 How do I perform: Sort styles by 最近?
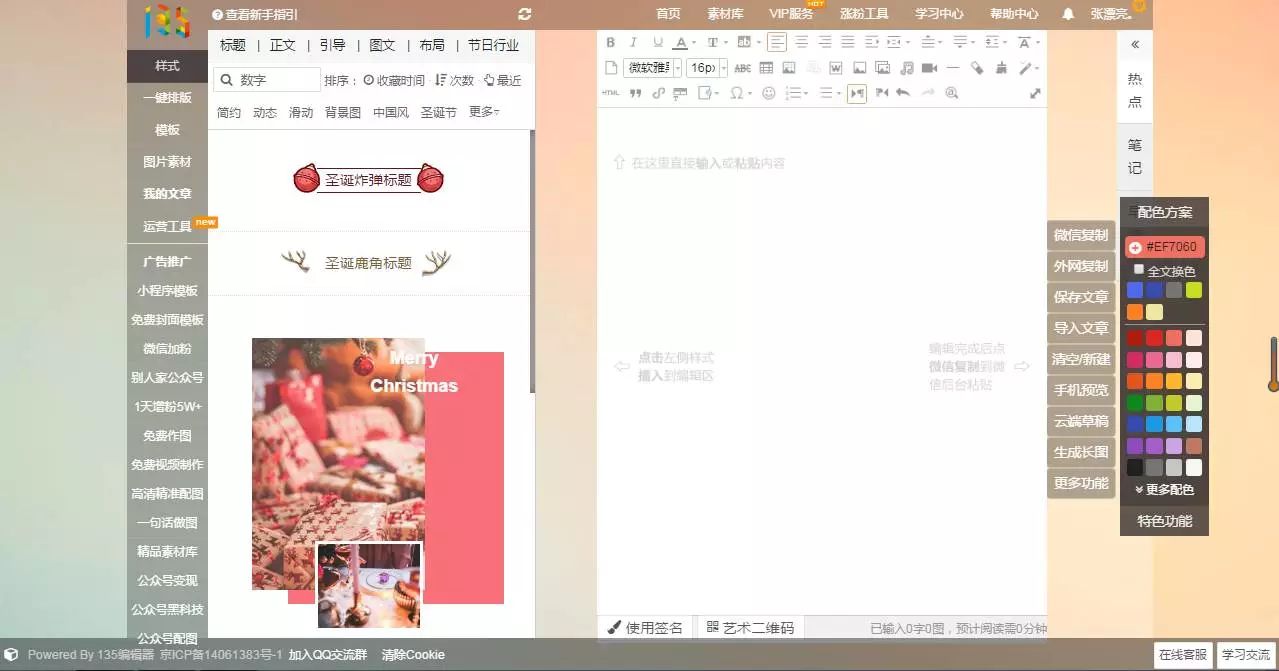point(506,80)
